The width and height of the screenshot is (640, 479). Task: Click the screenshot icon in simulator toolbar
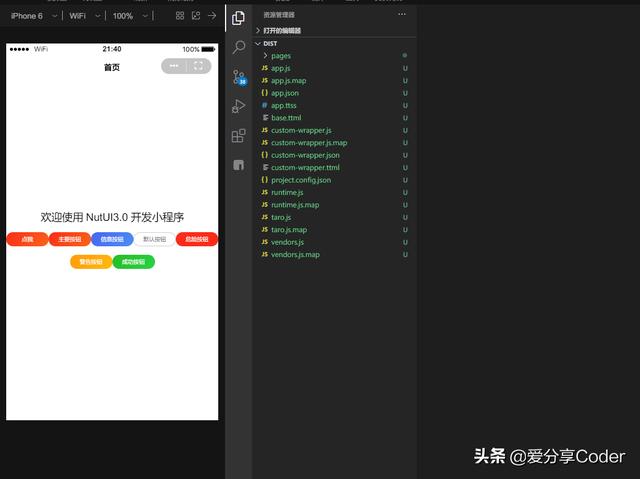coord(196,16)
